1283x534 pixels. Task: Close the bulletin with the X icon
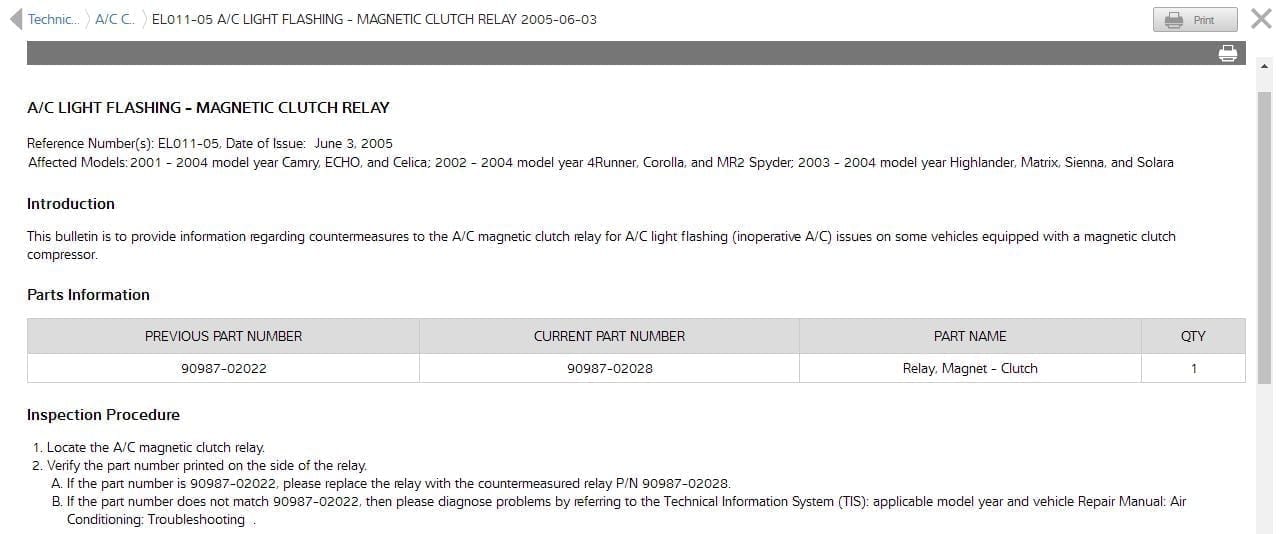point(1261,18)
